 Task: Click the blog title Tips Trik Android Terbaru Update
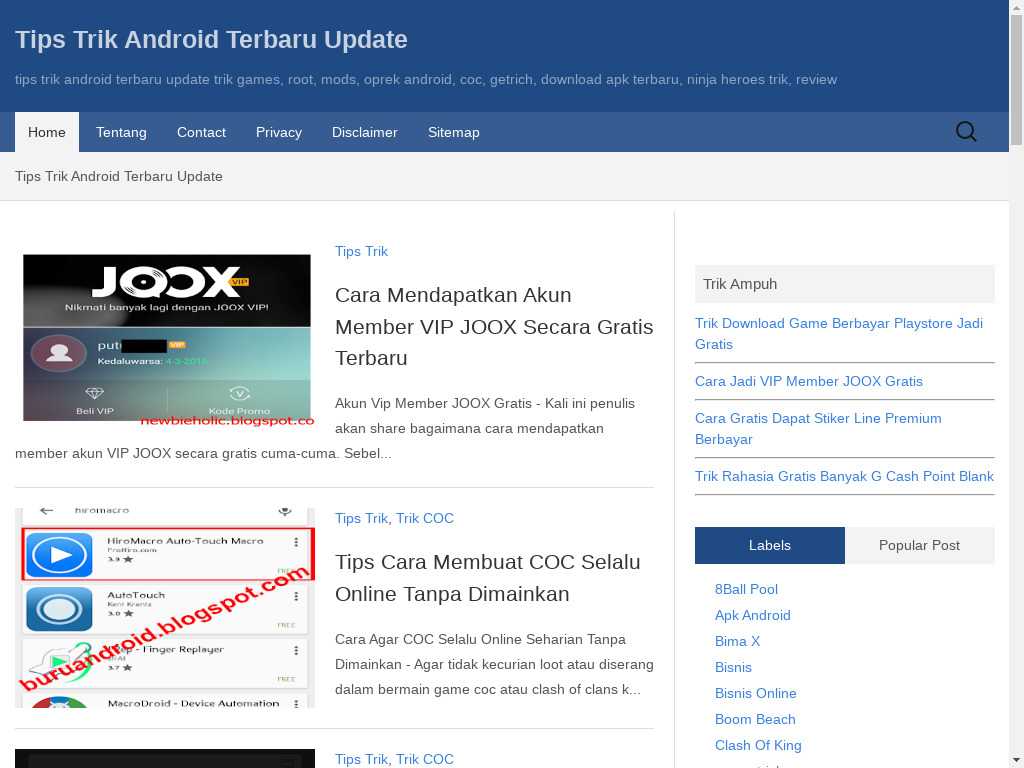tap(211, 39)
